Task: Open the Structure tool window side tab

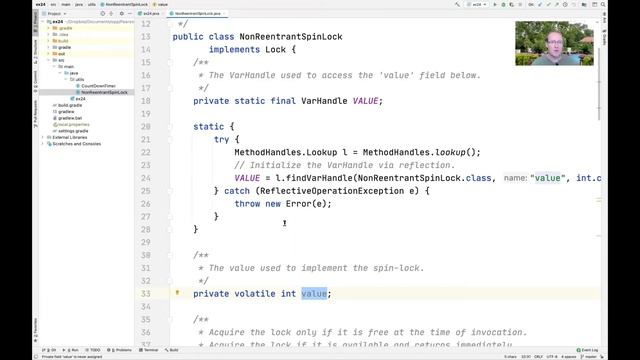Action: [x=36, y=51]
